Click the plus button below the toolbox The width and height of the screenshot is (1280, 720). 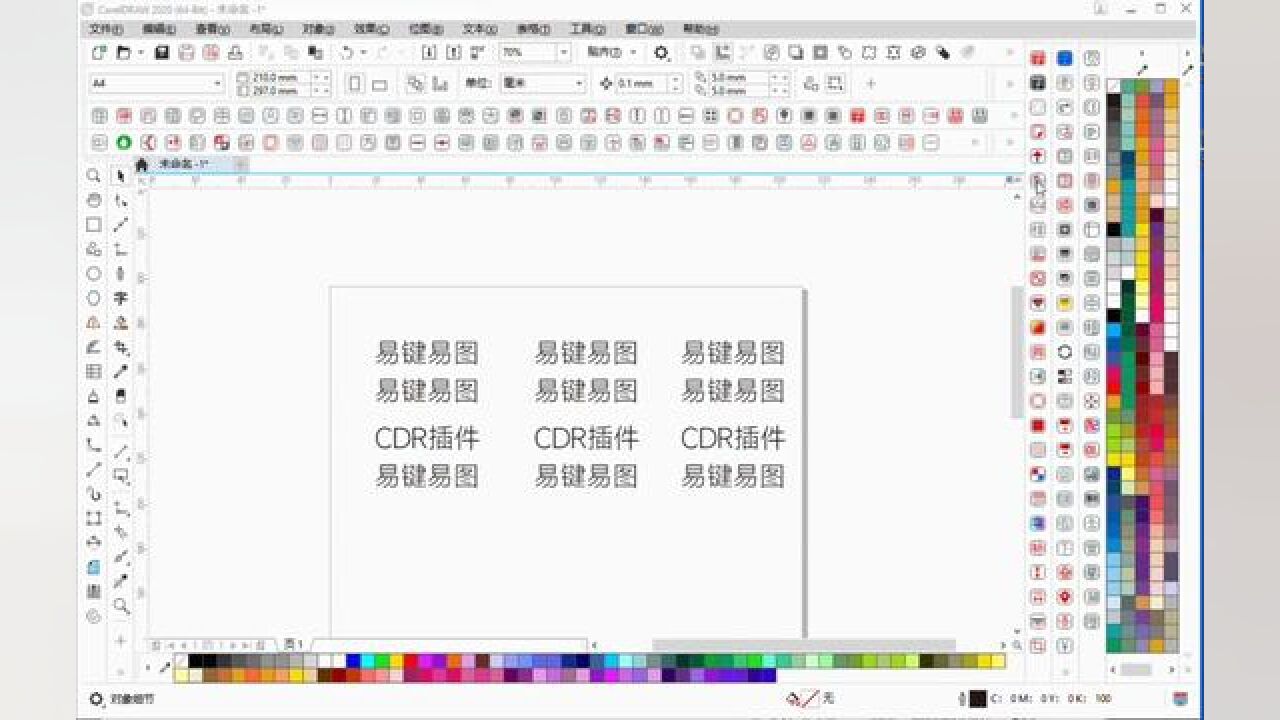pyautogui.click(x=121, y=640)
